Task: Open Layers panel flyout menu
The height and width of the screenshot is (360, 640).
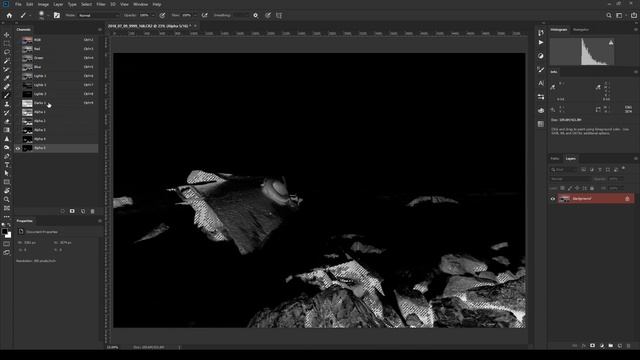Action: [636, 158]
